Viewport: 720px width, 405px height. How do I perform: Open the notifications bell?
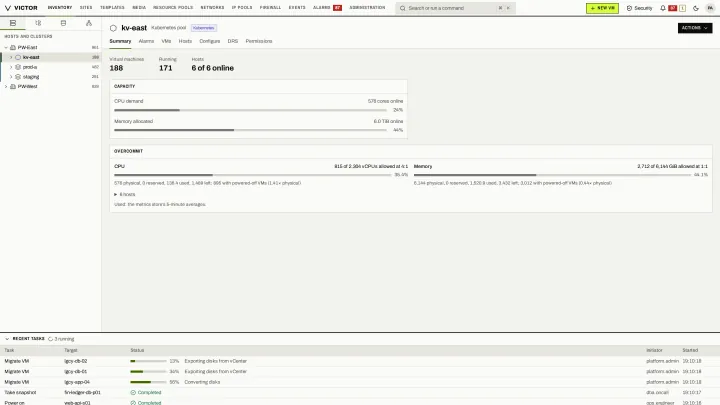663,8
